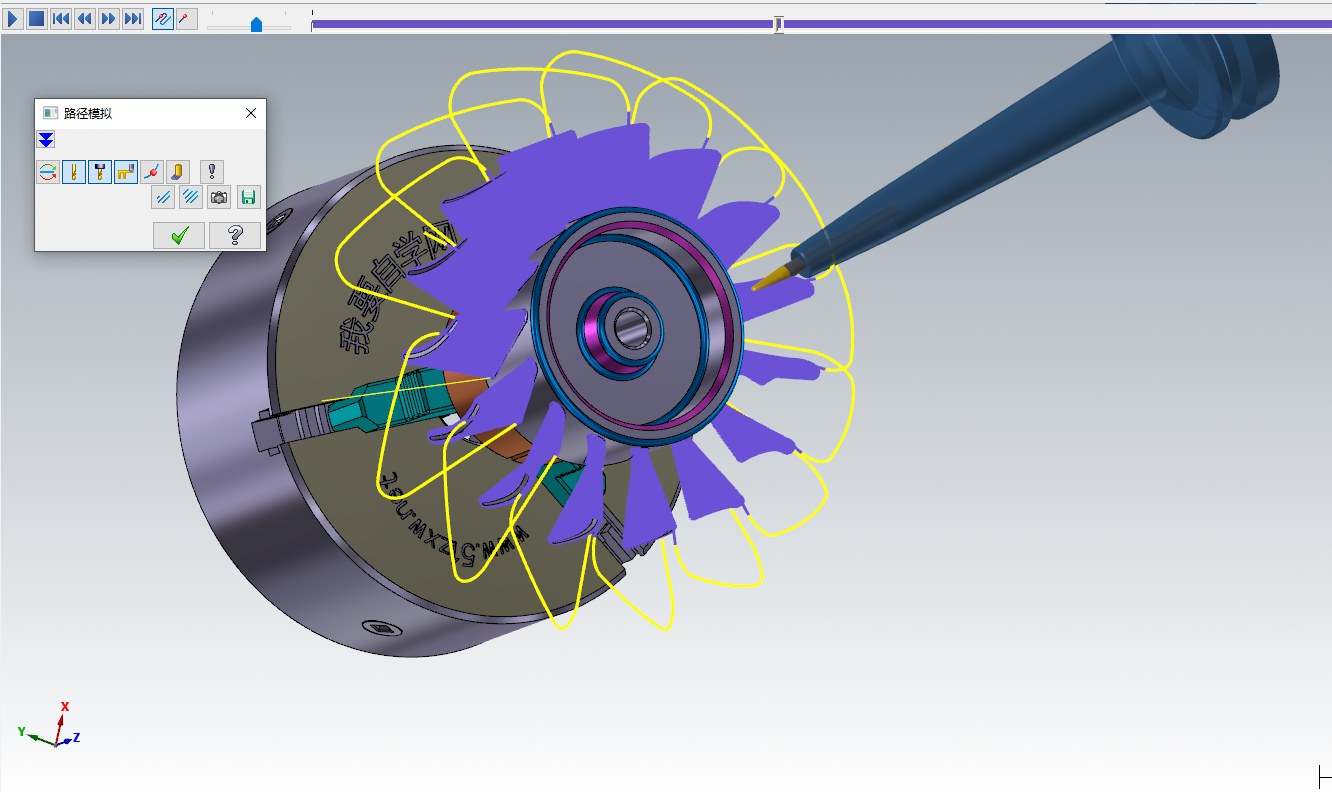Click the colored loop arrows display icon
This screenshot has height=792, width=1332.
48,172
